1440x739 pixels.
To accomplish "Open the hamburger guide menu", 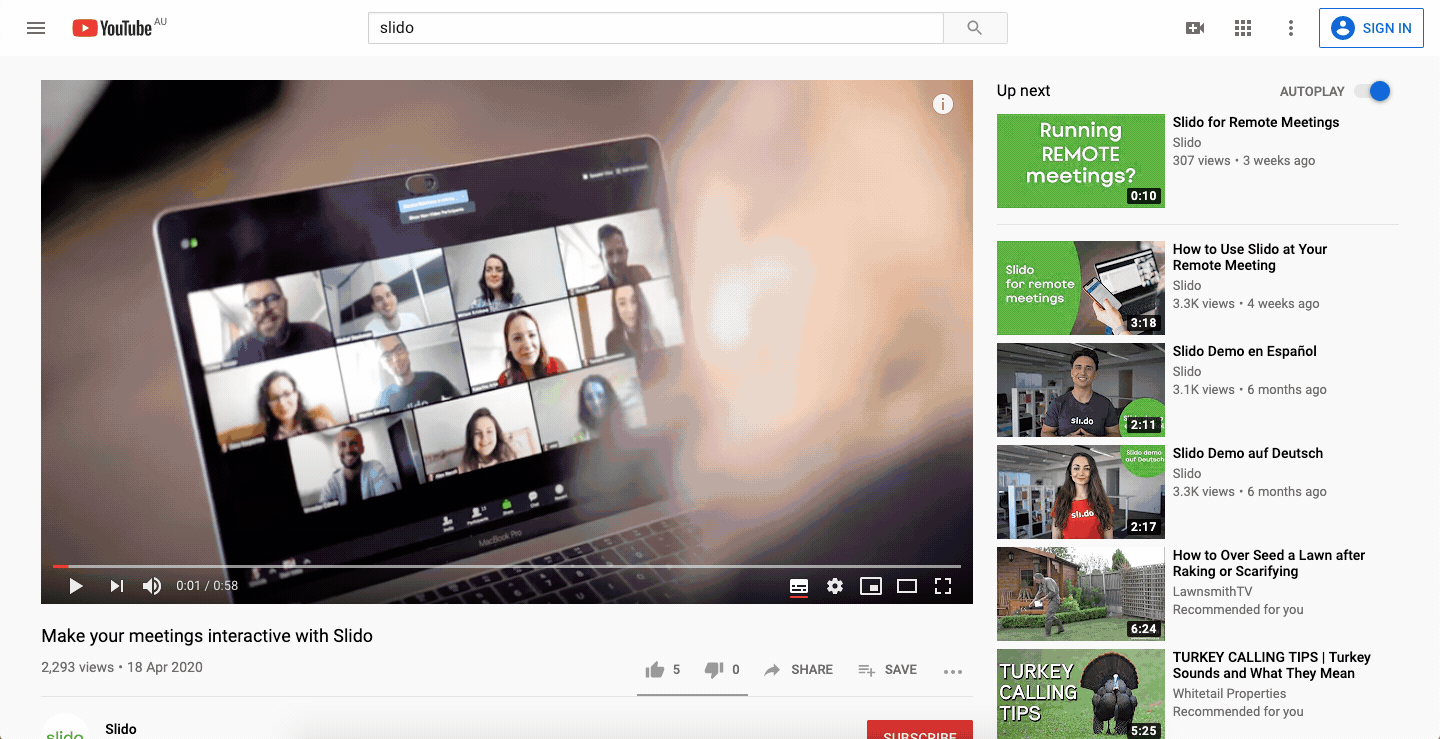I will 36,28.
